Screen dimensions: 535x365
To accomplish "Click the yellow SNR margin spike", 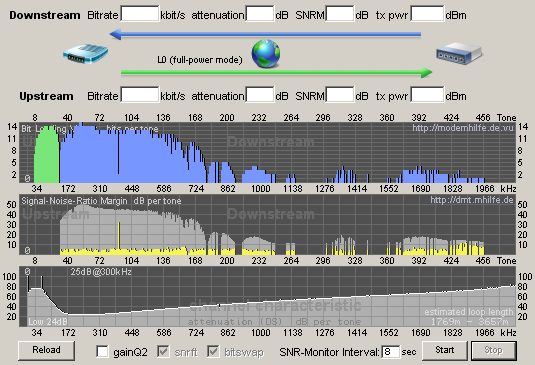I will (x=119, y=235).
